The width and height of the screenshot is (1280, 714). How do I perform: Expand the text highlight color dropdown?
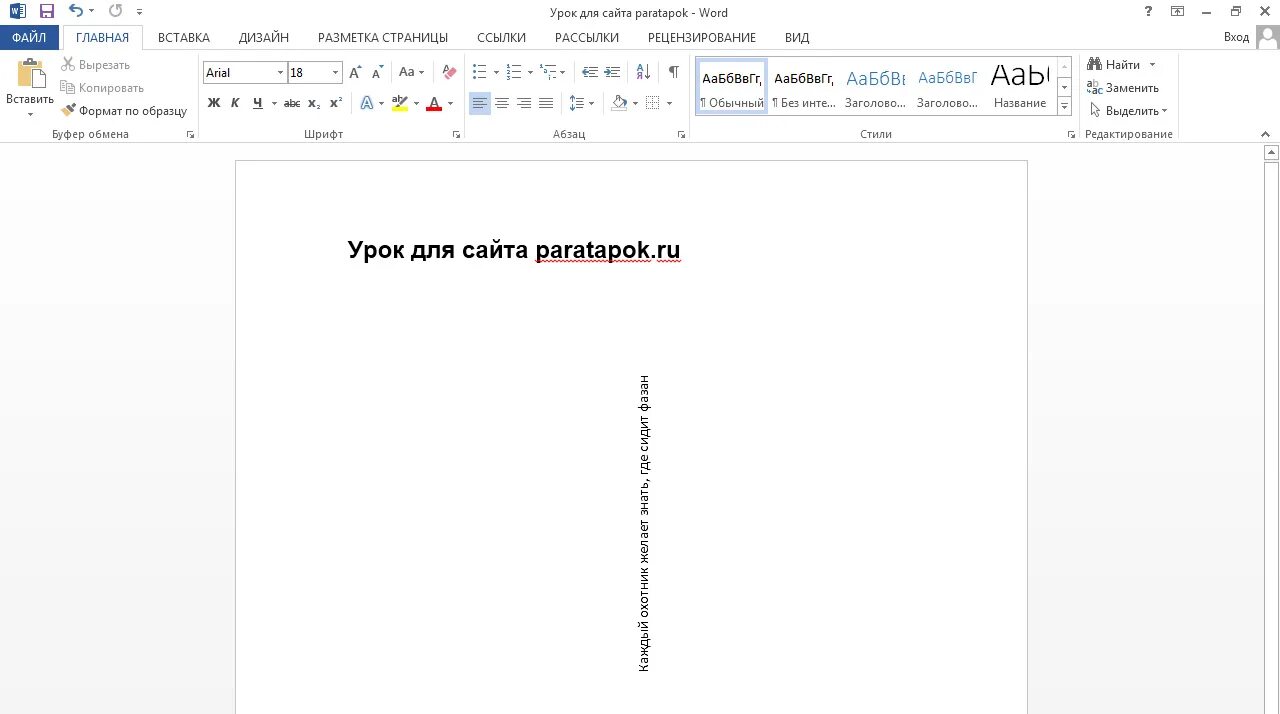pos(416,103)
